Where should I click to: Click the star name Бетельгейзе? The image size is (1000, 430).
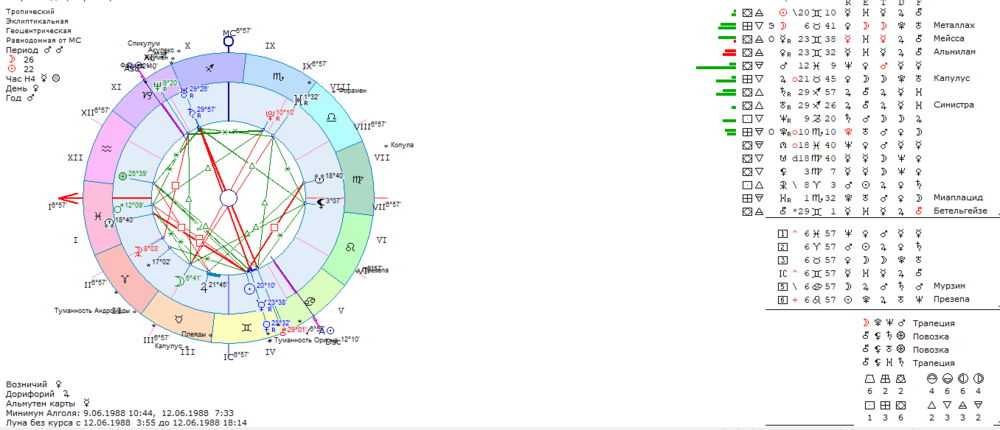click(x=960, y=211)
